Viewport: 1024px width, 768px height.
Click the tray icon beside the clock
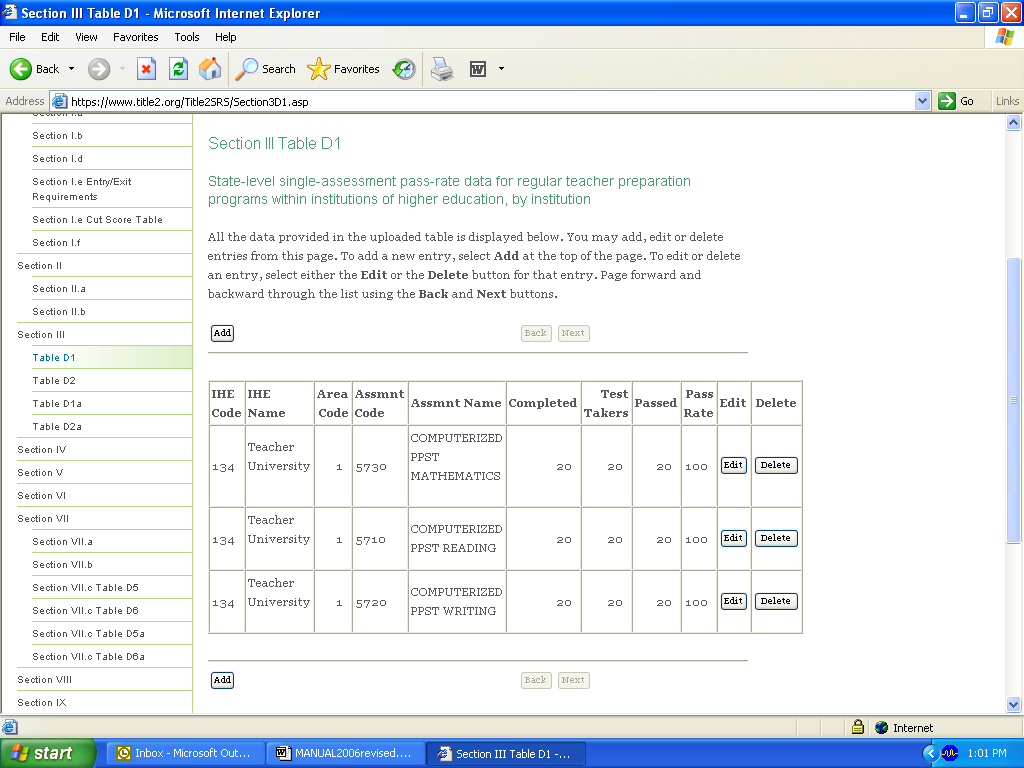pyautogui.click(x=950, y=753)
